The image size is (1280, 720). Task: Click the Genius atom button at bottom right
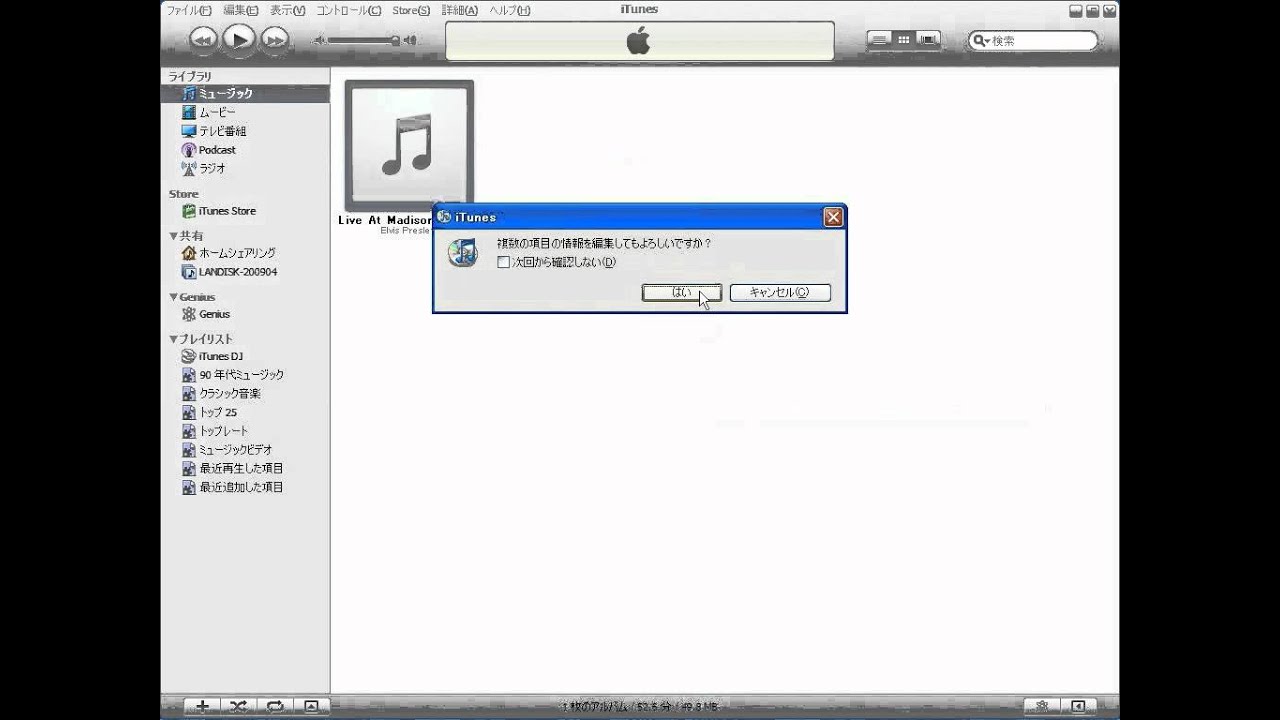pyautogui.click(x=1042, y=706)
